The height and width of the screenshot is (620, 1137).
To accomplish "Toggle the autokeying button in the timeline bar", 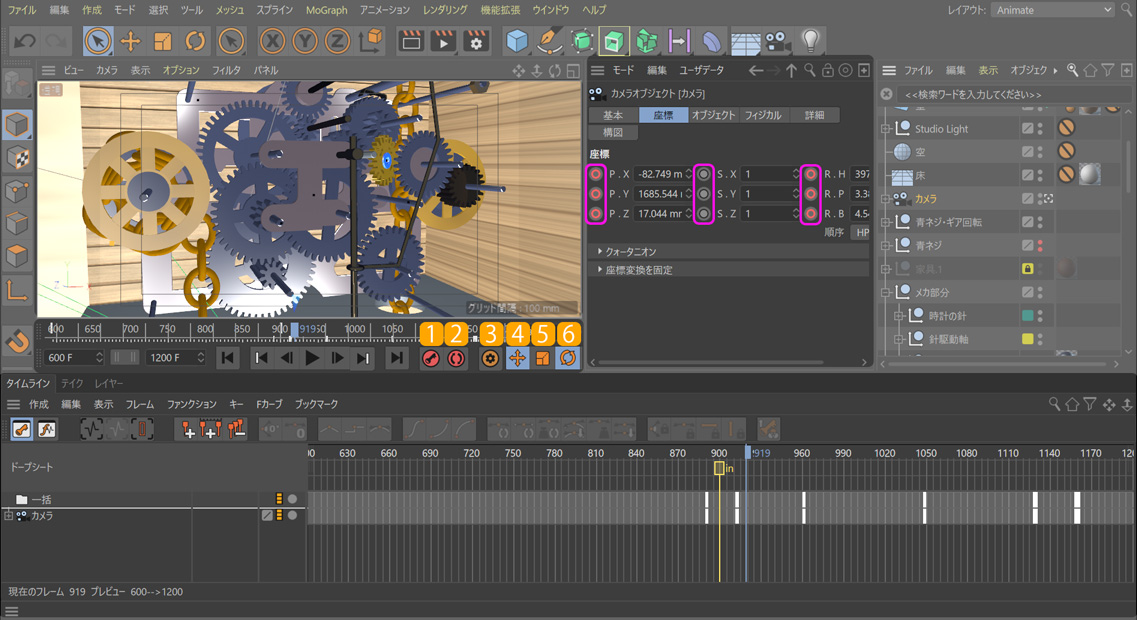I will 457,359.
